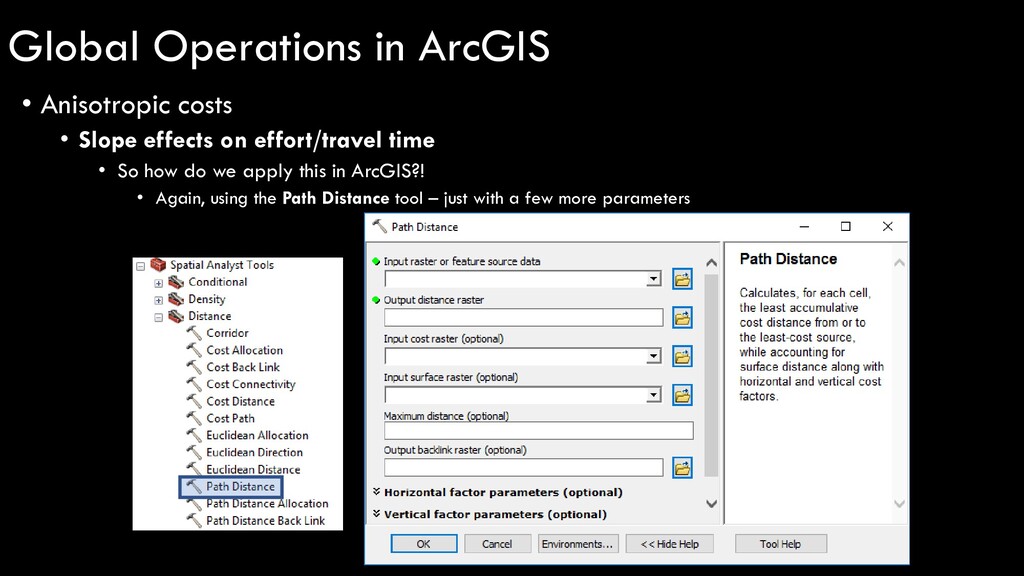Click the Hide Help button
1024x576 pixels.
669,544
